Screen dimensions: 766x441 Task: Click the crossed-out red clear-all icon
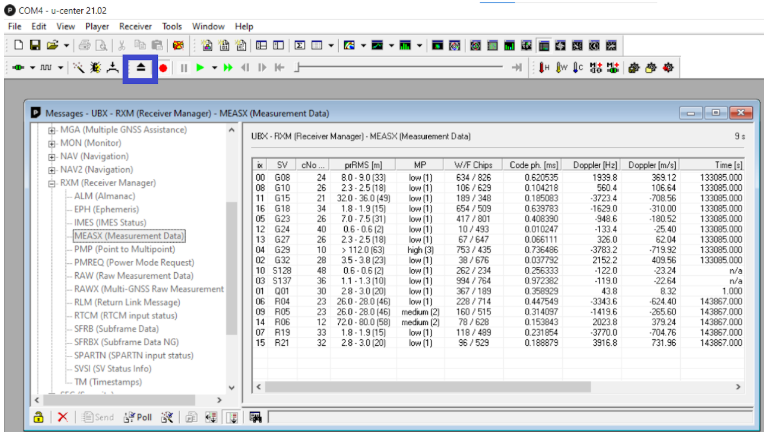(178, 45)
